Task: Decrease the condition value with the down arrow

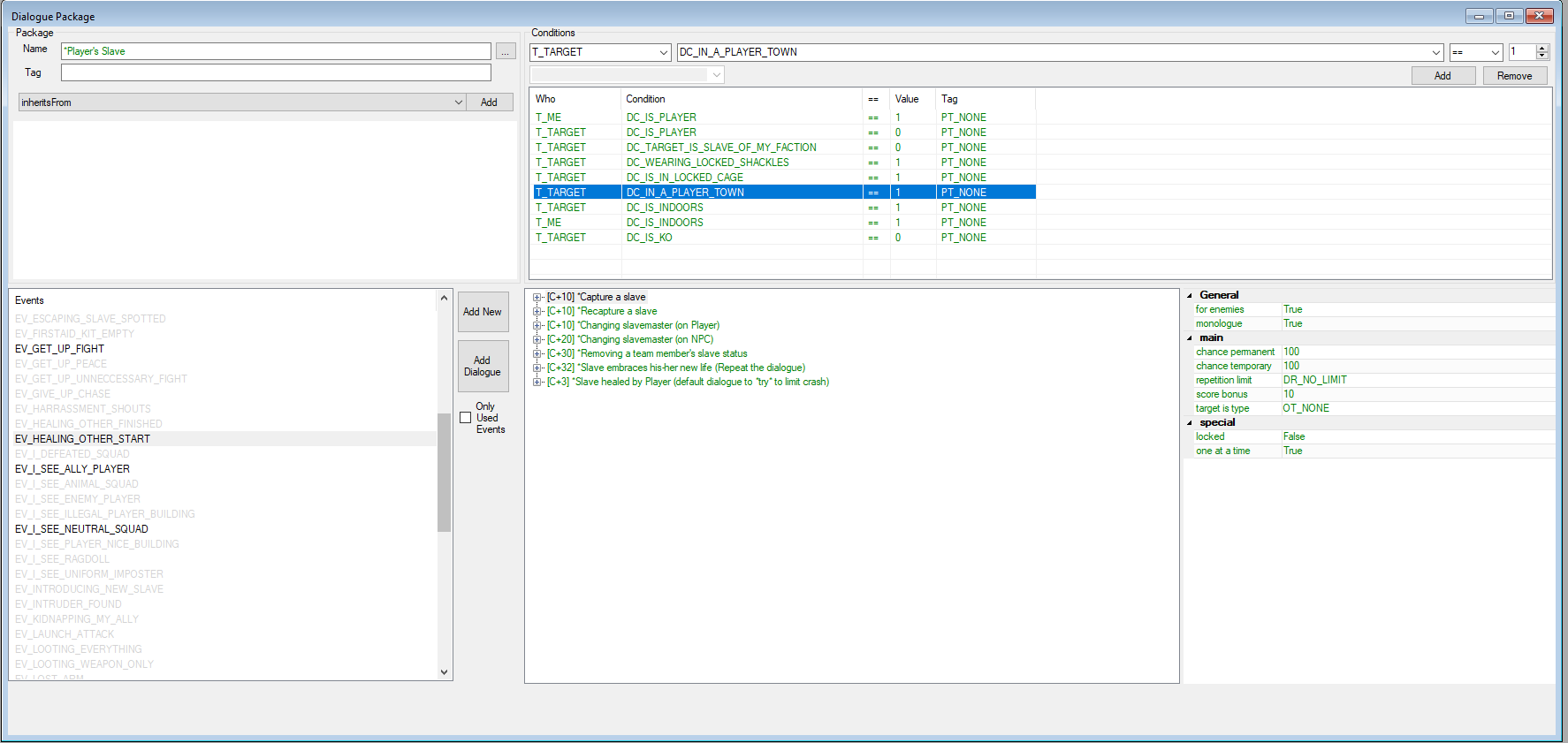Action: (1542, 57)
